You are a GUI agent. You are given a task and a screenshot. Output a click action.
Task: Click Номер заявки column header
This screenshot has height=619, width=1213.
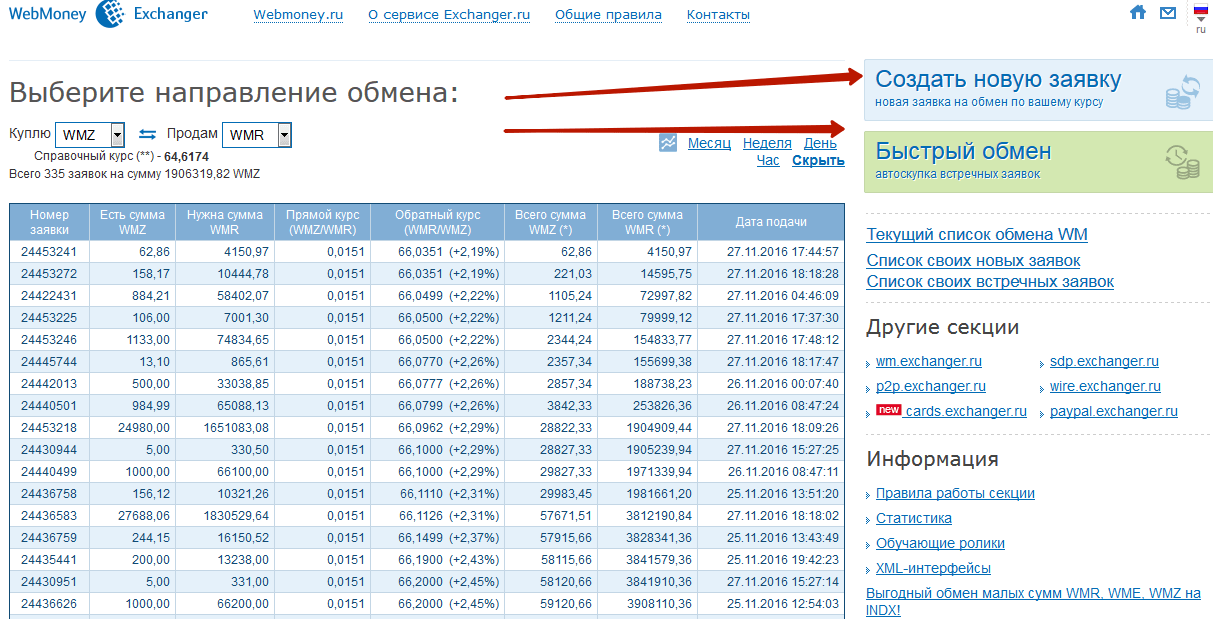tap(49, 222)
